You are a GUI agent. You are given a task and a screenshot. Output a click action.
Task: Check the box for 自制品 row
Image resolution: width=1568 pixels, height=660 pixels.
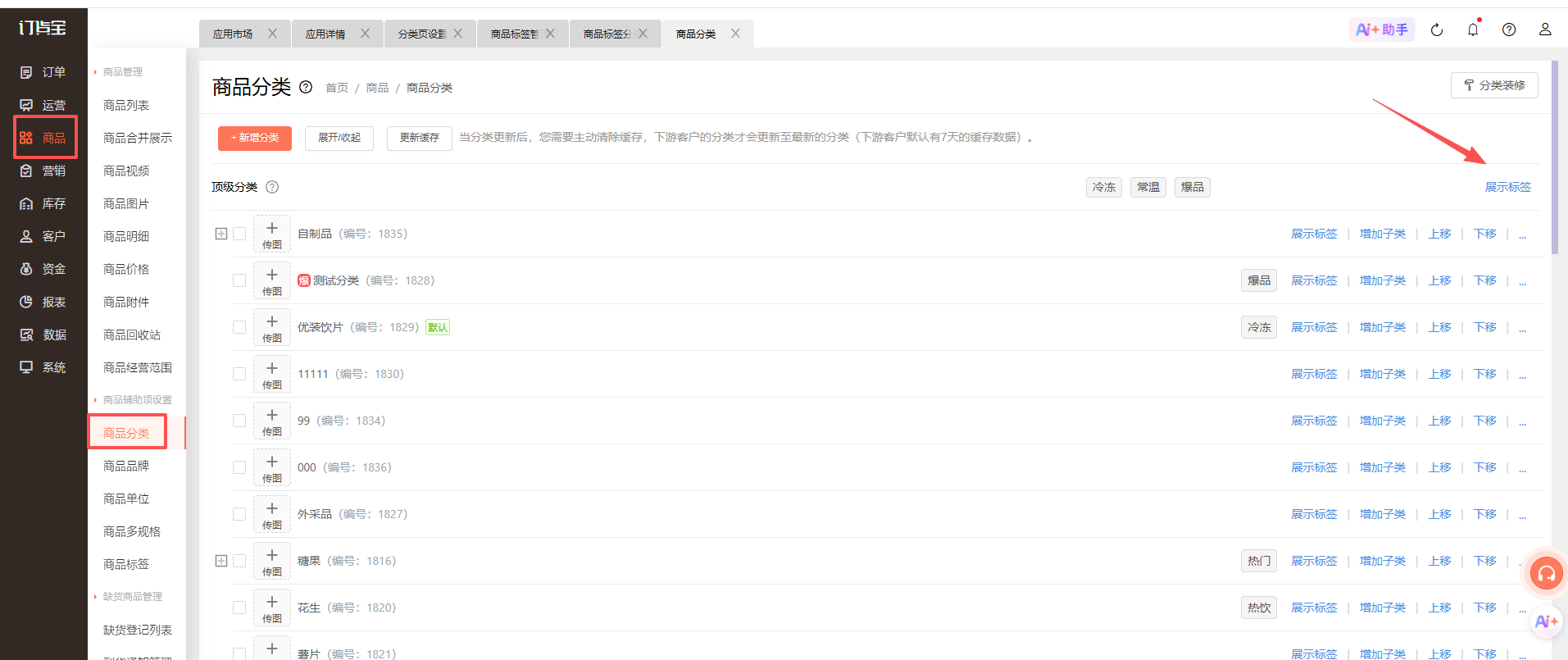[239, 234]
